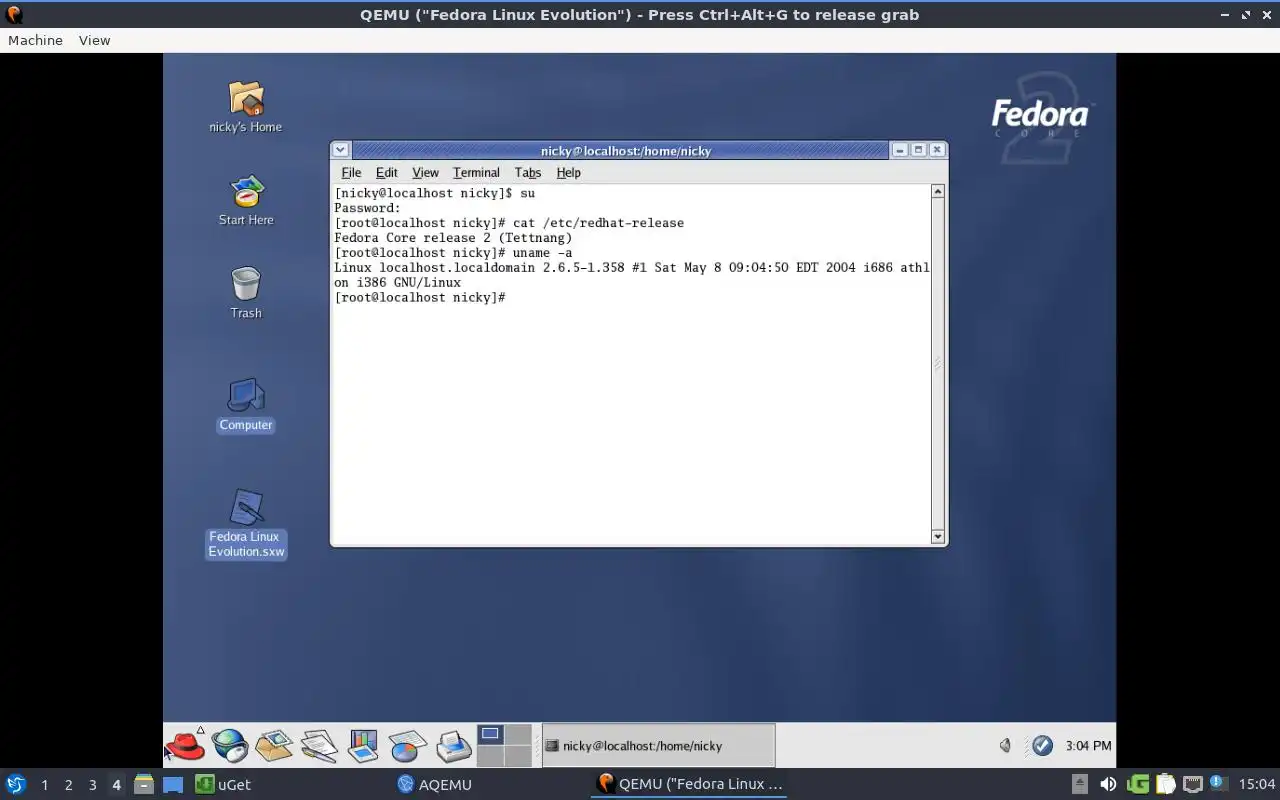Image resolution: width=1280 pixels, height=800 pixels.
Task: Select top-left Fedora workspace pager cell
Action: tap(490, 735)
